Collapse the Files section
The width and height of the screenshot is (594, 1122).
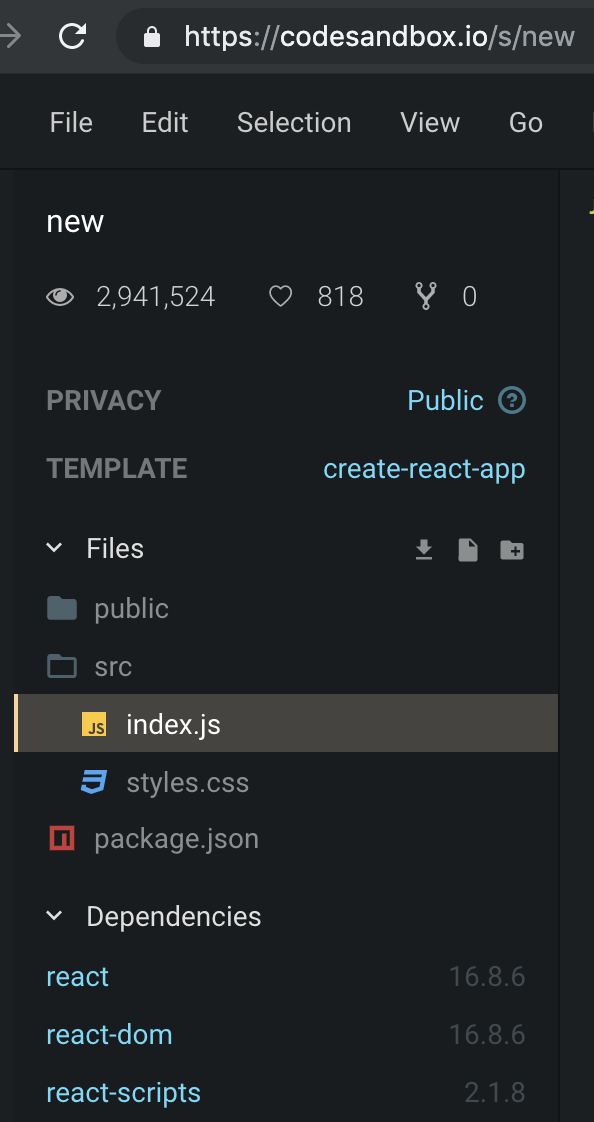tap(54, 548)
